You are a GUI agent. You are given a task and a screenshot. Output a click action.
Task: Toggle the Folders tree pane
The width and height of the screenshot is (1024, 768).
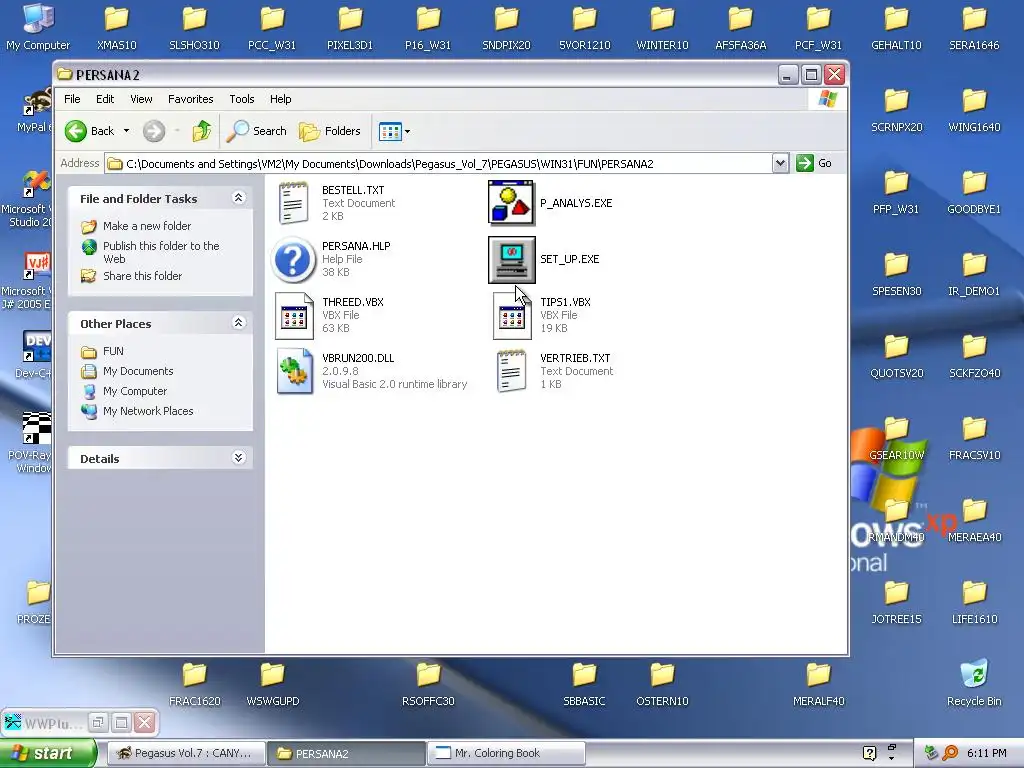point(330,131)
